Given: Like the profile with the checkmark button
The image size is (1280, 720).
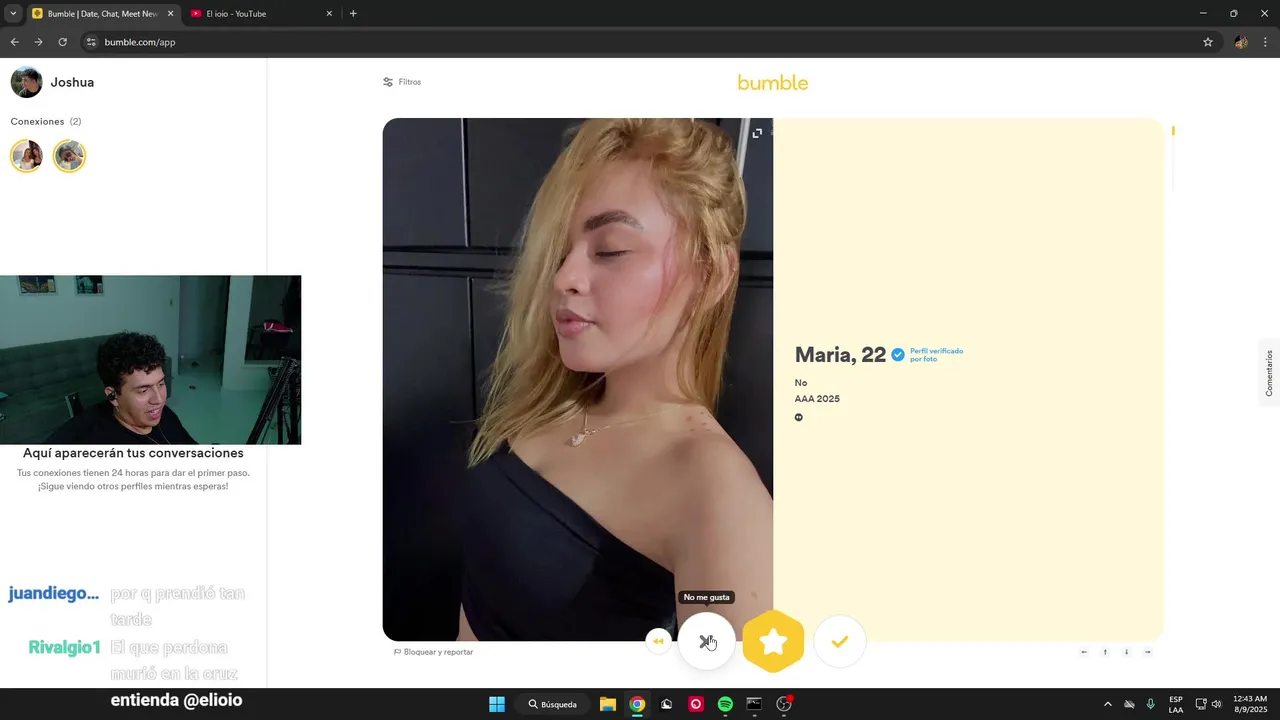Looking at the screenshot, I should 840,642.
